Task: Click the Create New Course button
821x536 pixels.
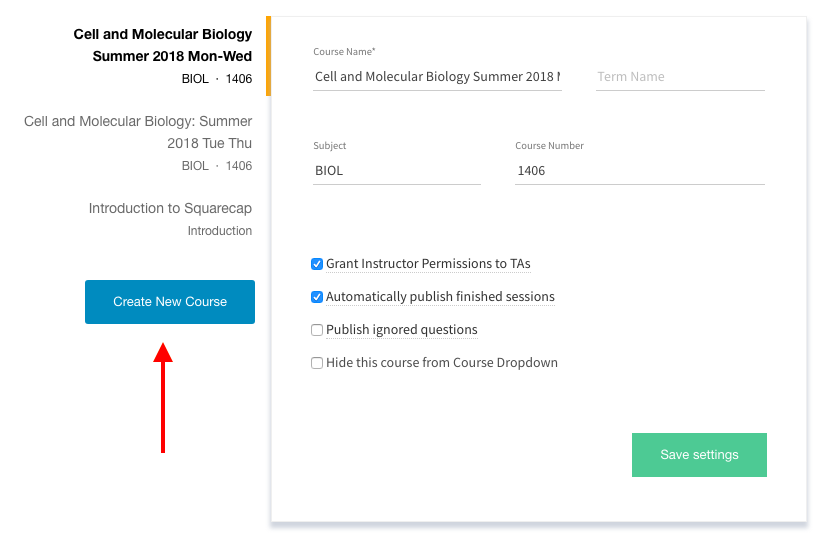Action: 170,302
